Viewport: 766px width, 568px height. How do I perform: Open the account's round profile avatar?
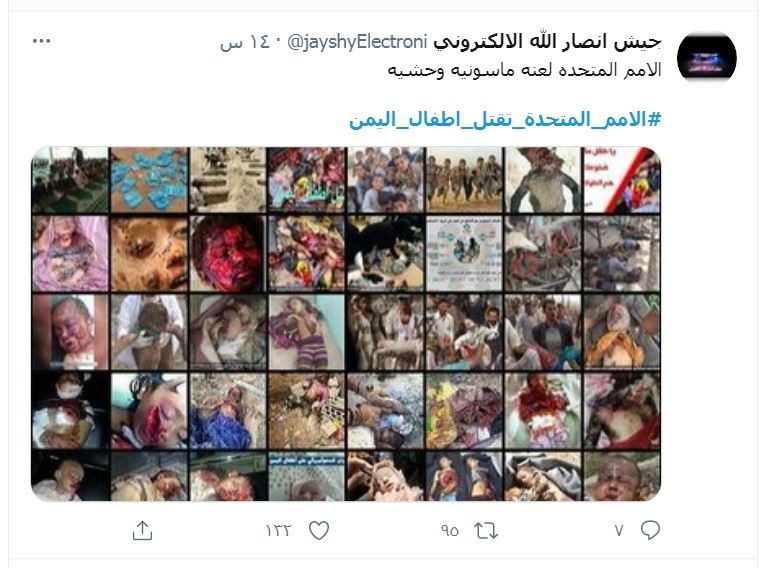click(706, 59)
